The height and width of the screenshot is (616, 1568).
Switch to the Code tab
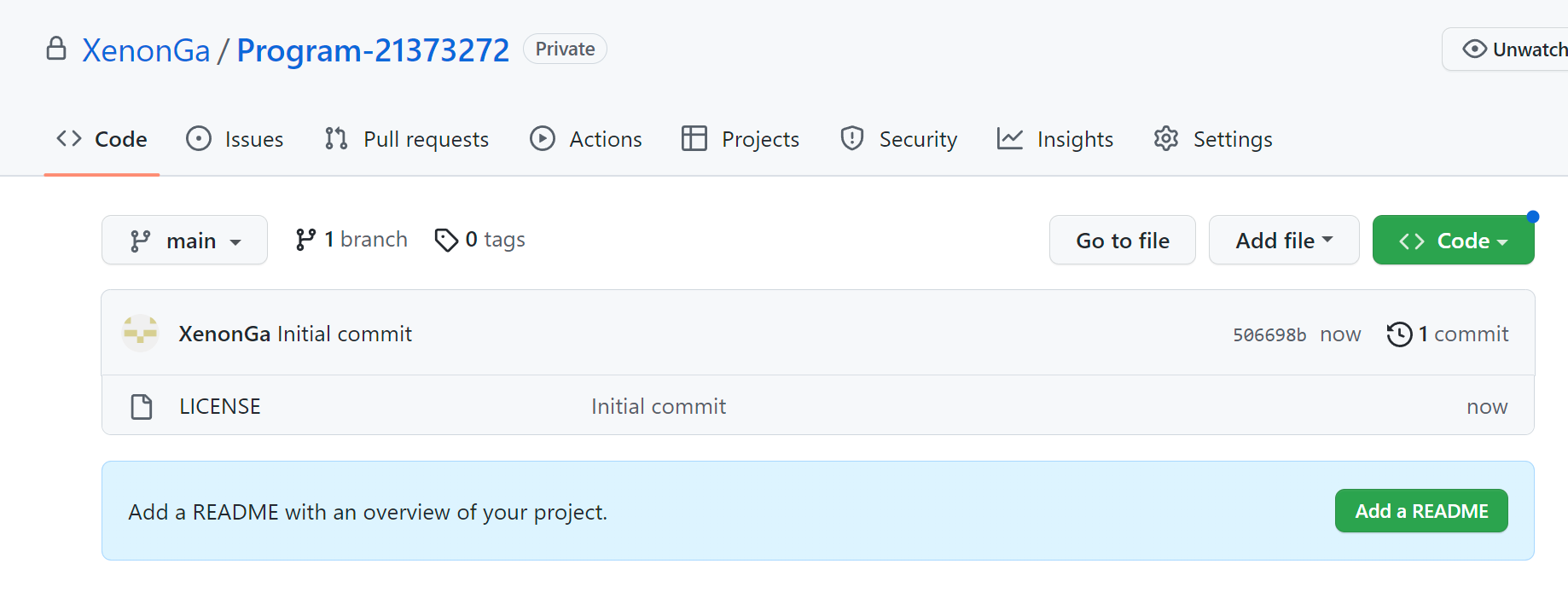(x=102, y=139)
